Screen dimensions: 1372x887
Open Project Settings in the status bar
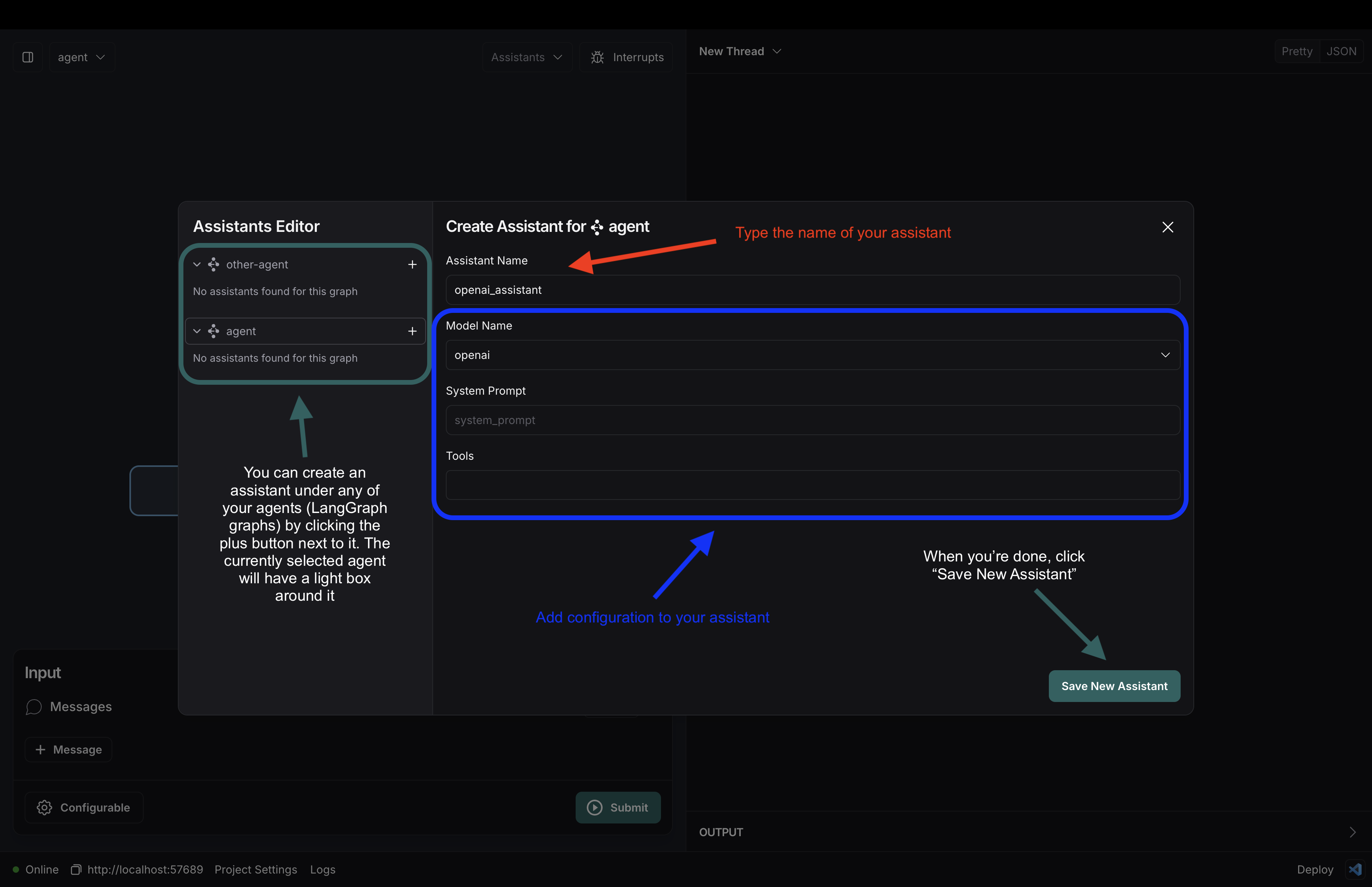click(256, 869)
